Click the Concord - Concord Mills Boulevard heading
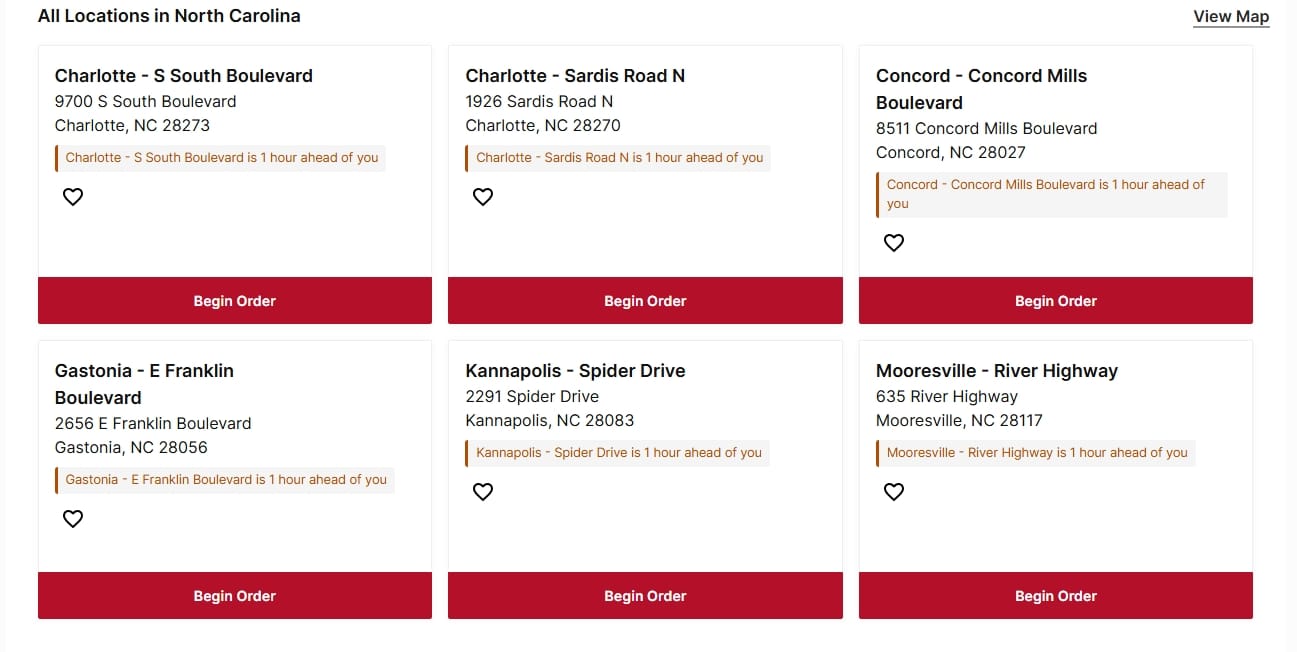This screenshot has width=1297, height=652. (980, 88)
